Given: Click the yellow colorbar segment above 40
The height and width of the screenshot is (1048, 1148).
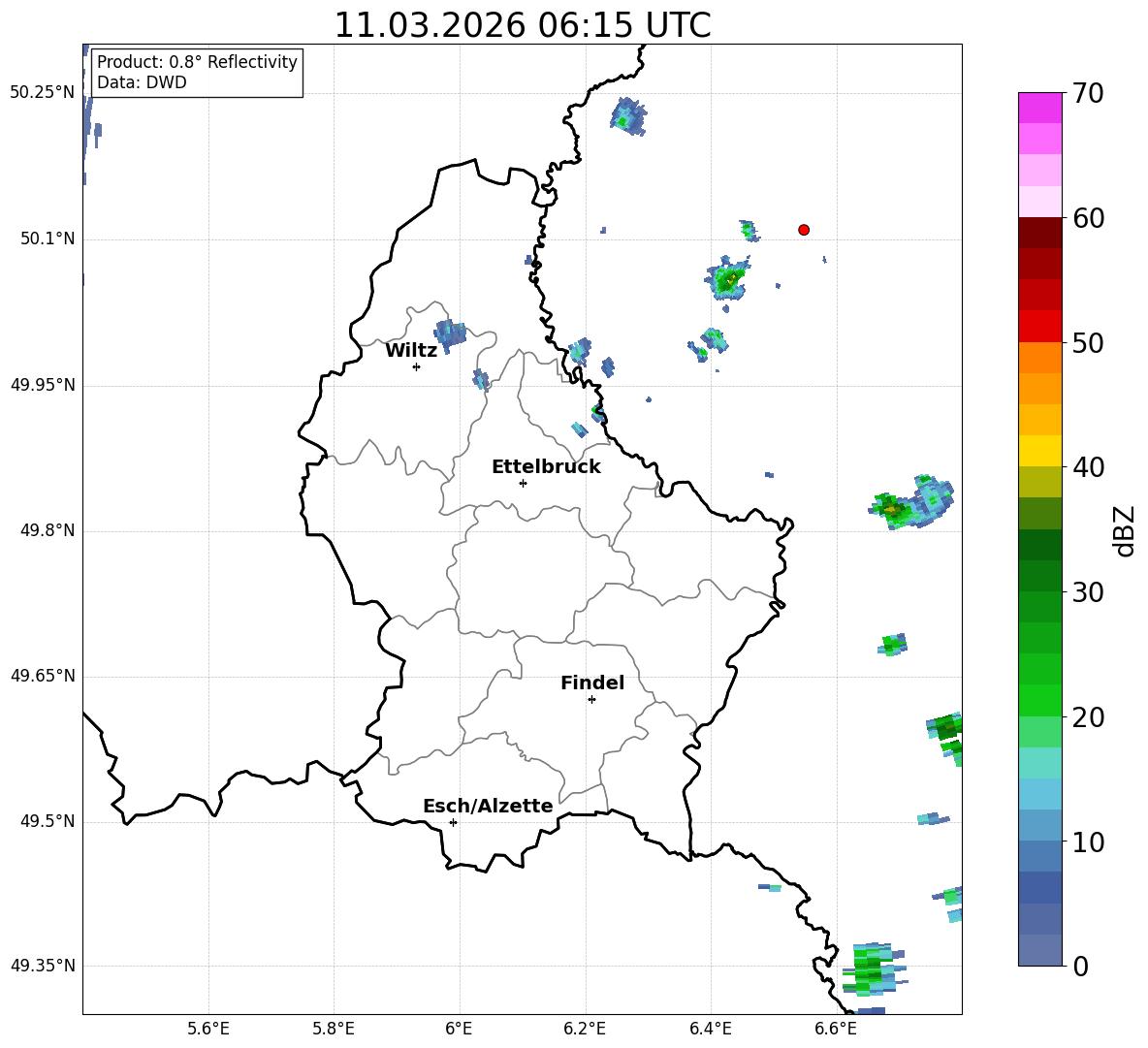Looking at the screenshot, I should (1039, 451).
